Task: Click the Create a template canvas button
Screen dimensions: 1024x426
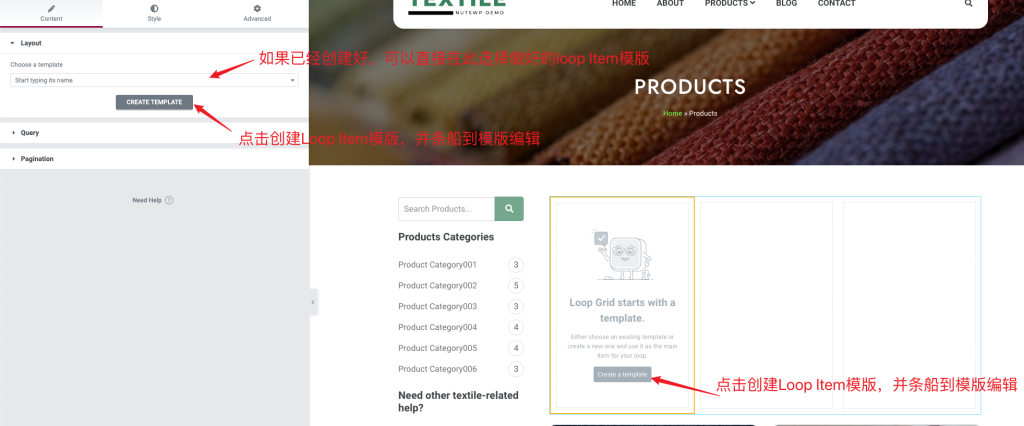Action: click(622, 374)
